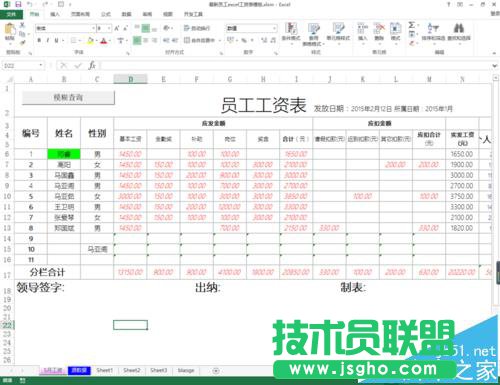The width and height of the screenshot is (500, 385).
Task: Switch to the Page Layout ribbon tab
Action: tap(80, 14)
